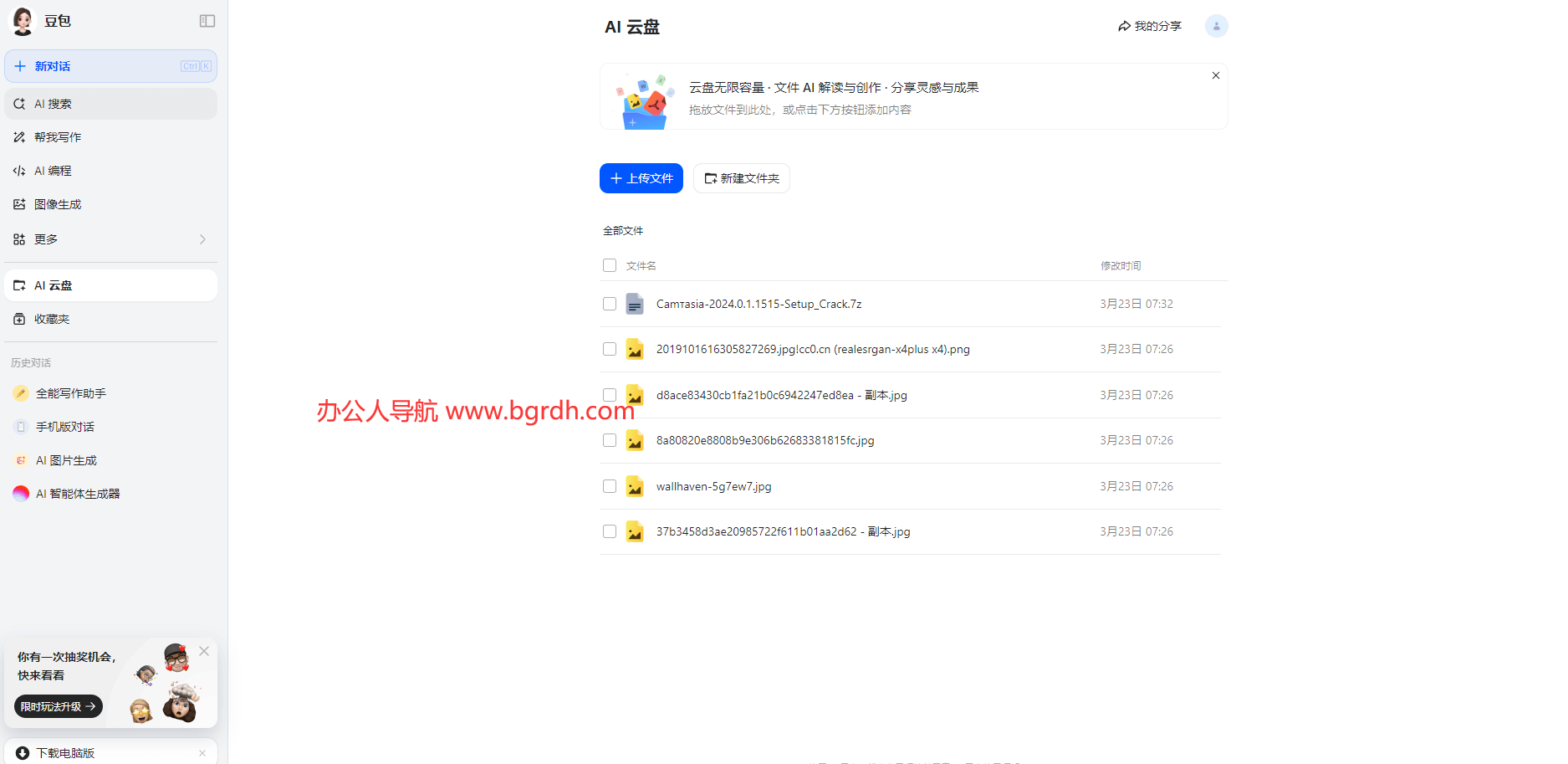This screenshot has height=764, width=1568.
Task: Select AI 云盘 in the sidebar
Action: click(x=110, y=285)
